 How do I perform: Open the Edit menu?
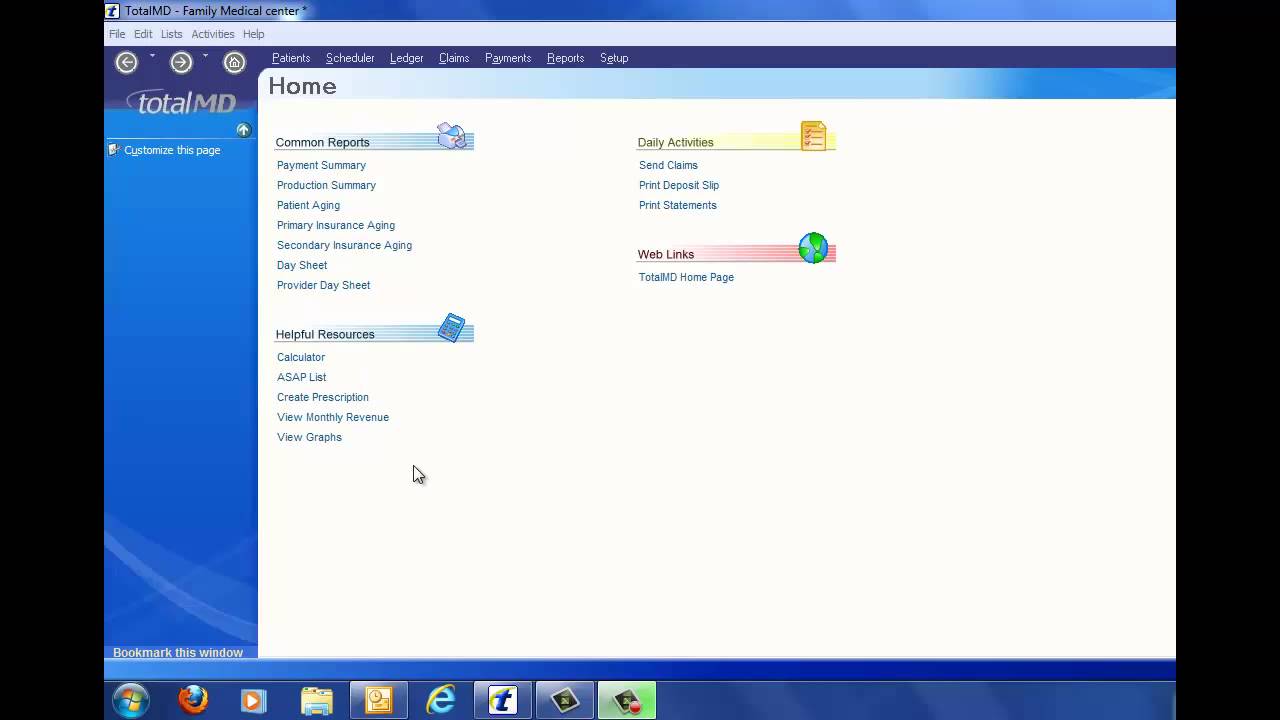143,34
